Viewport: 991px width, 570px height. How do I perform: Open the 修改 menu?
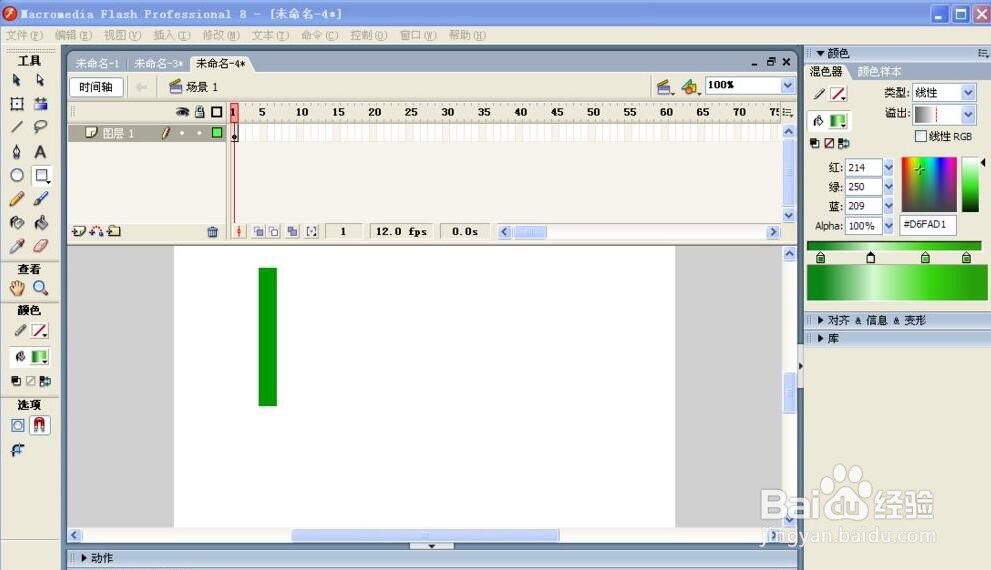pos(221,35)
